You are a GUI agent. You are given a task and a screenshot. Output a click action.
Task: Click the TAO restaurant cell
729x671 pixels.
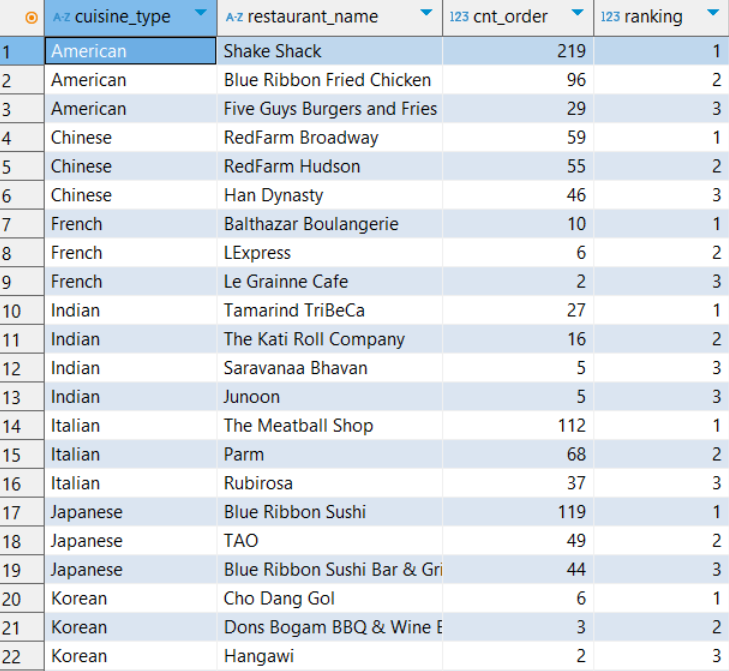pos(330,541)
